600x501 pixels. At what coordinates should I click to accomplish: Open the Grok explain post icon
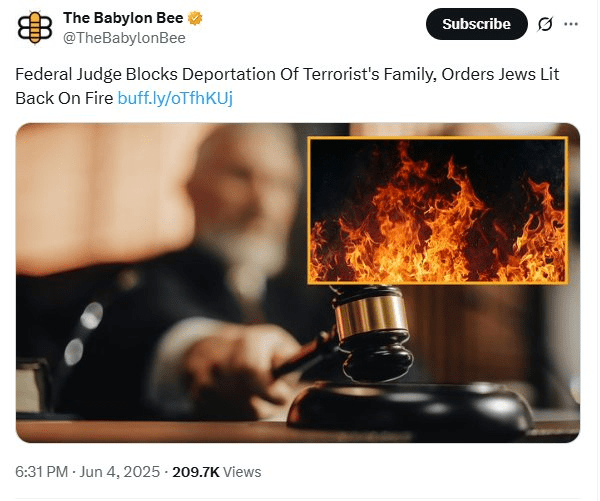tap(545, 24)
